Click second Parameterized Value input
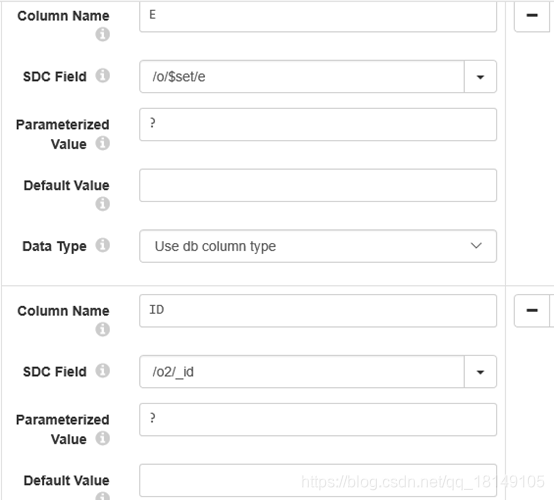 [x=318, y=419]
